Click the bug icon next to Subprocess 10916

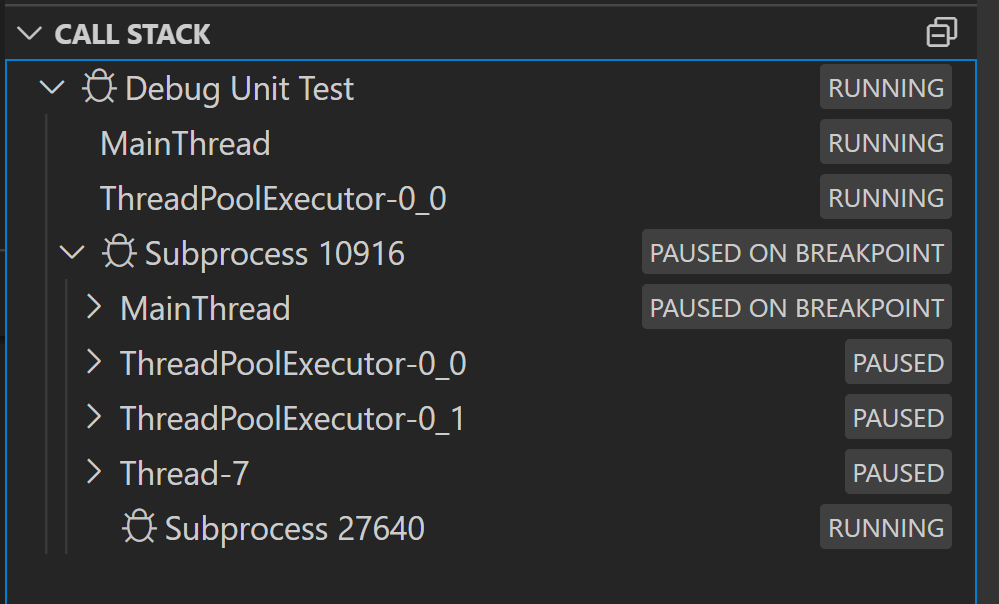[119, 253]
